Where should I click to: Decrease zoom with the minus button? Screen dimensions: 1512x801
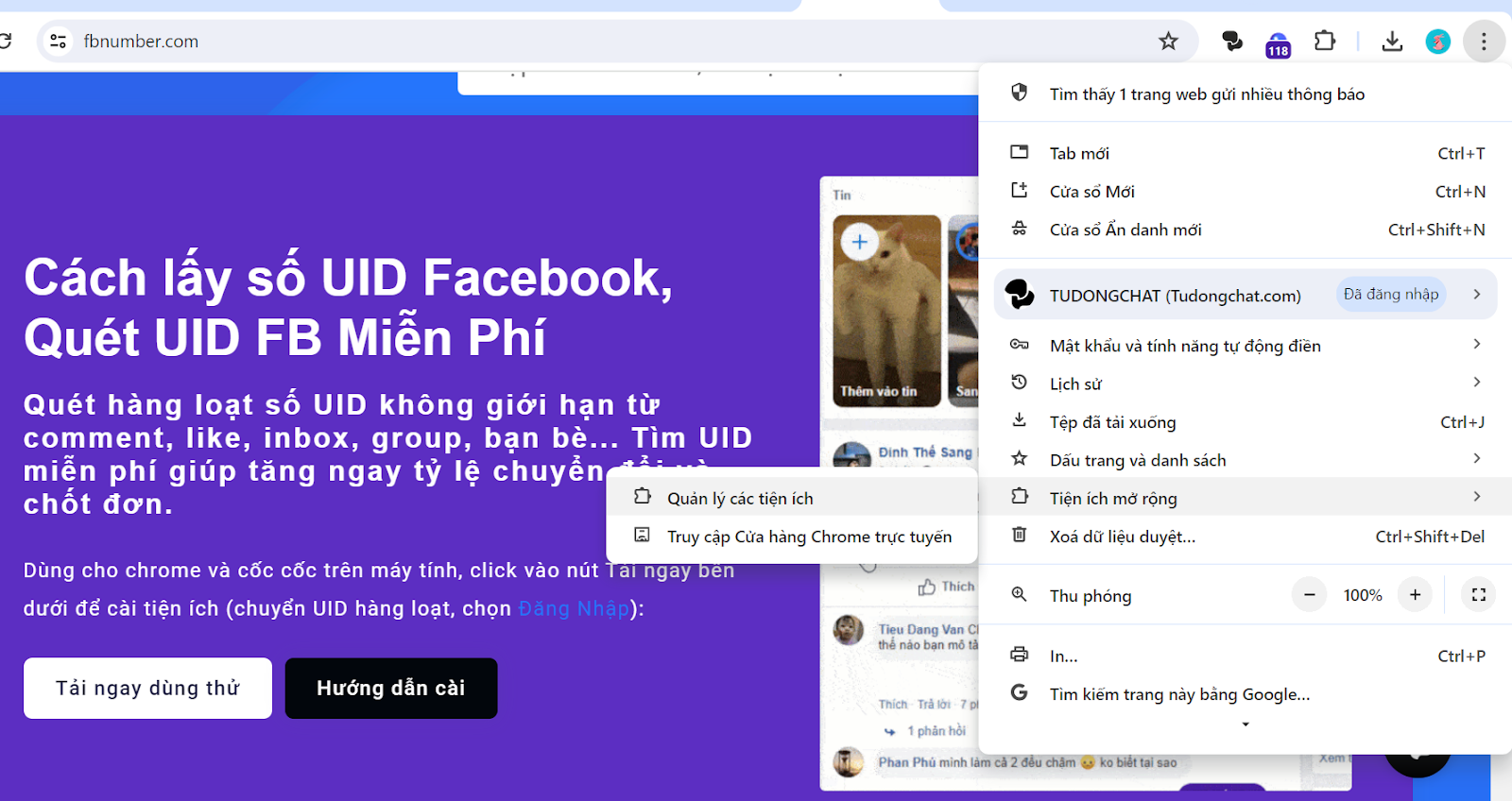point(1309,595)
